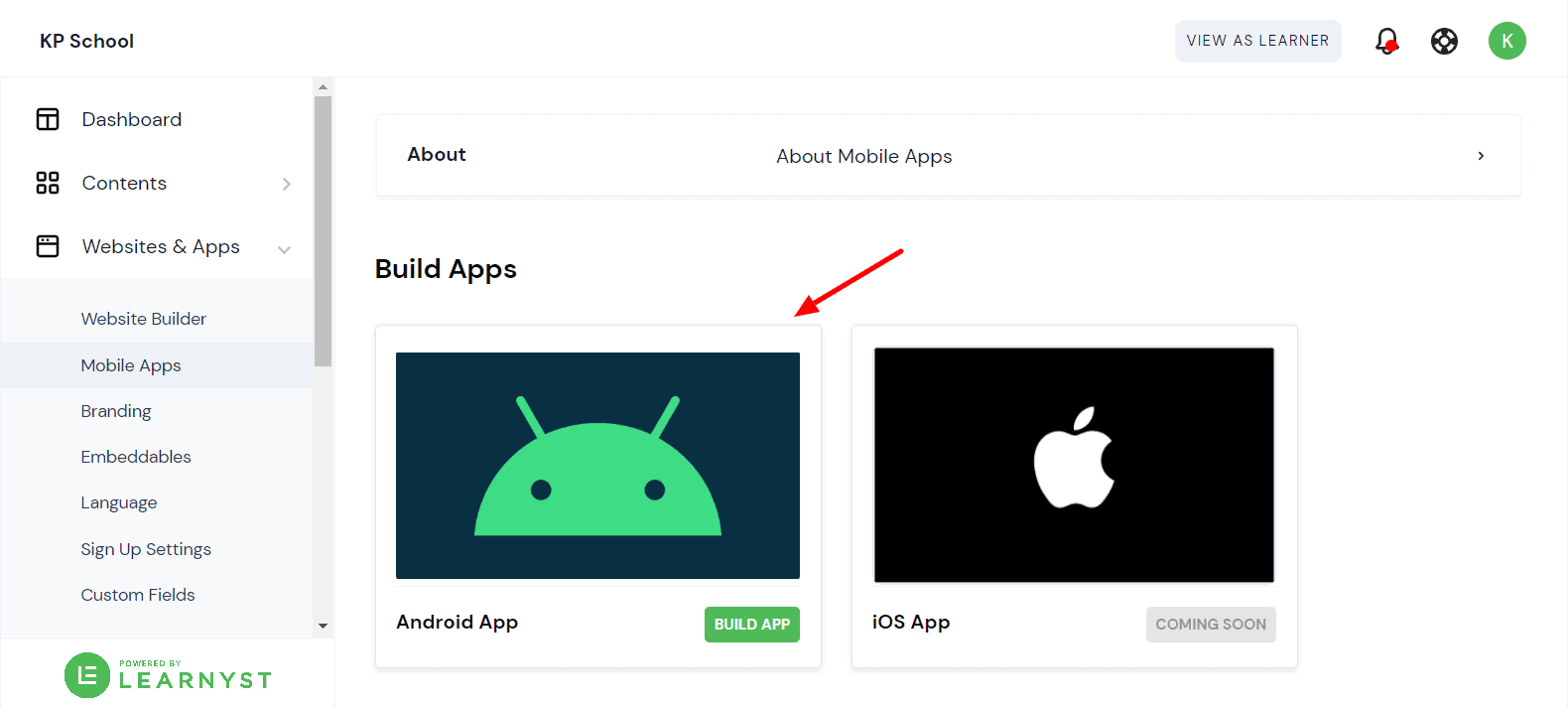Image resolution: width=1568 pixels, height=708 pixels.
Task: Click the Websites & Apps window icon
Action: pyautogui.click(x=48, y=246)
